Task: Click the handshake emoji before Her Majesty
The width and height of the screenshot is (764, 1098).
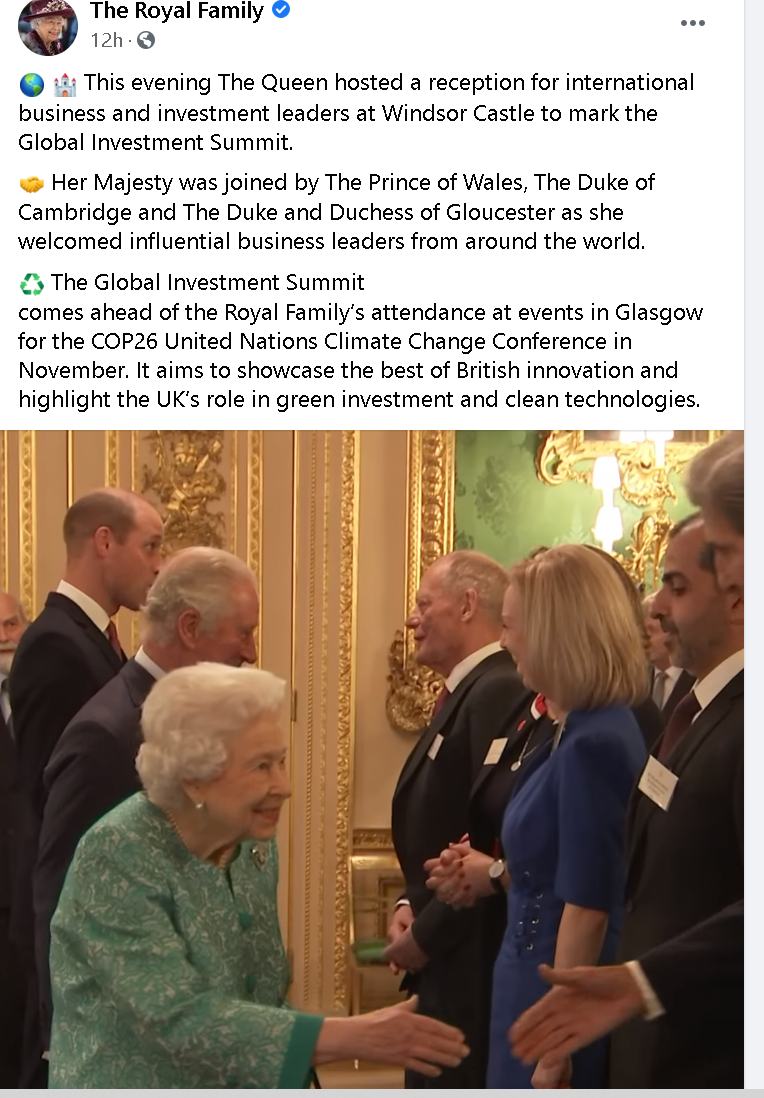Action: pos(32,184)
